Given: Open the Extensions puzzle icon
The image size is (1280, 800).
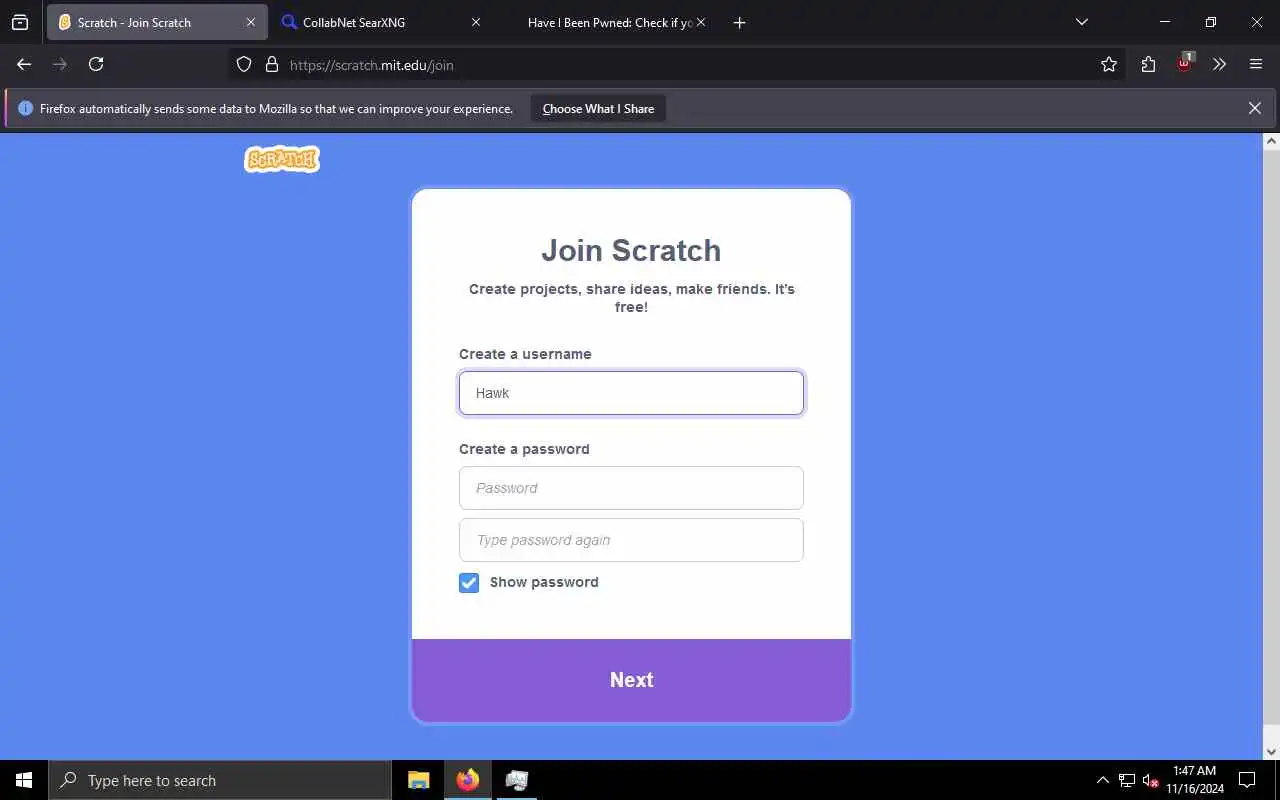Looking at the screenshot, I should 1148,64.
